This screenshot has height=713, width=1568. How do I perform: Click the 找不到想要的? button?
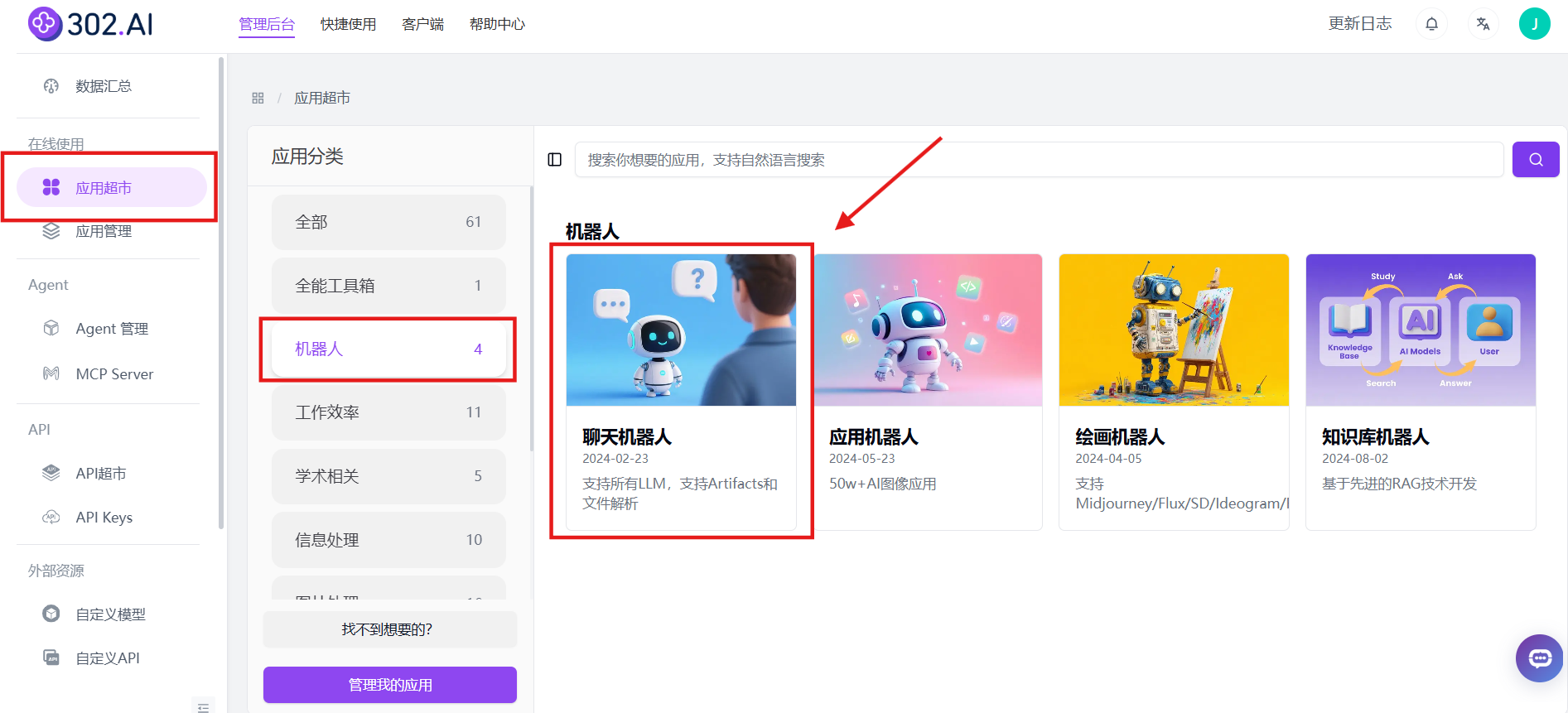[x=390, y=629]
